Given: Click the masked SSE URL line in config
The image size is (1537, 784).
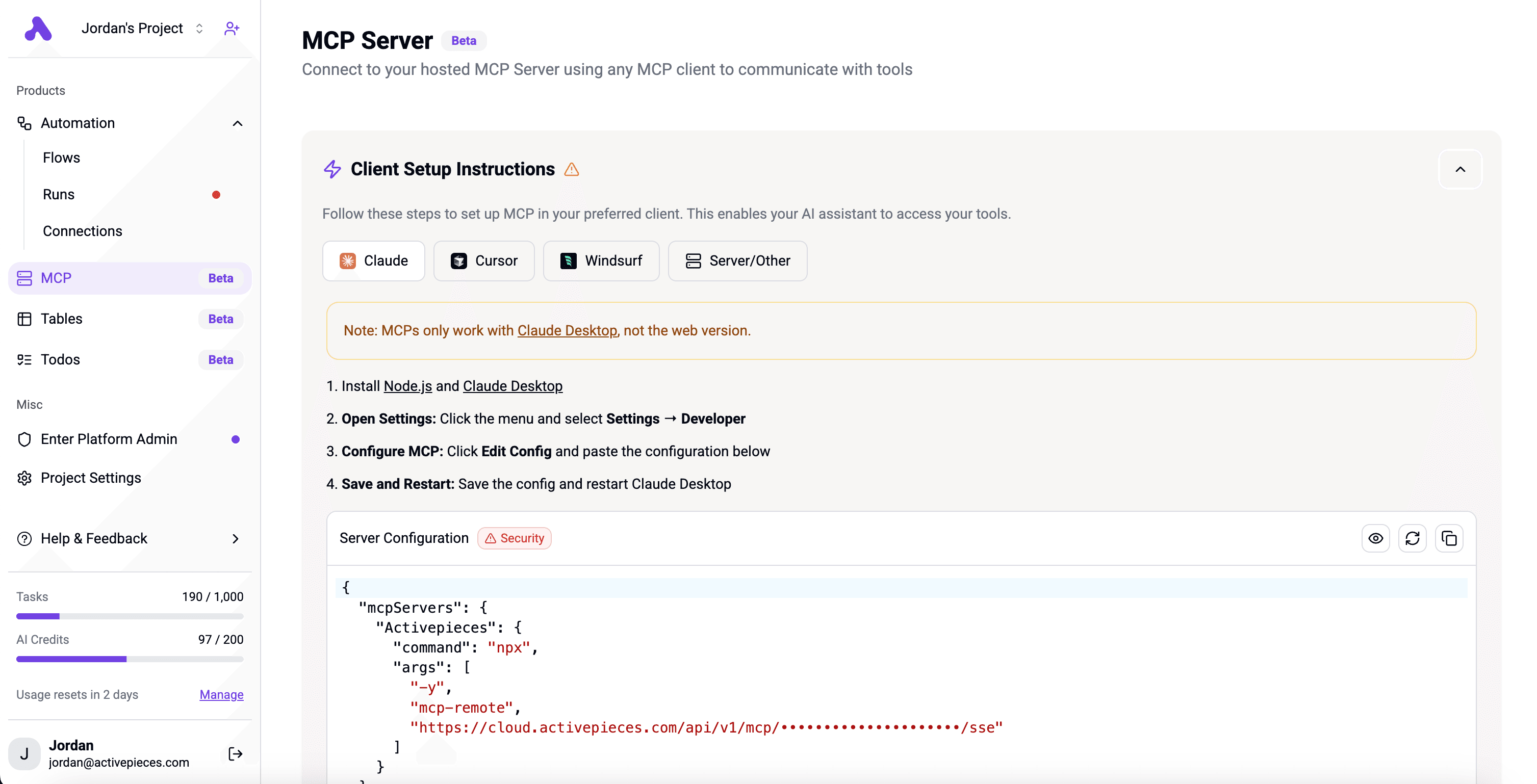Looking at the screenshot, I should tap(706, 727).
